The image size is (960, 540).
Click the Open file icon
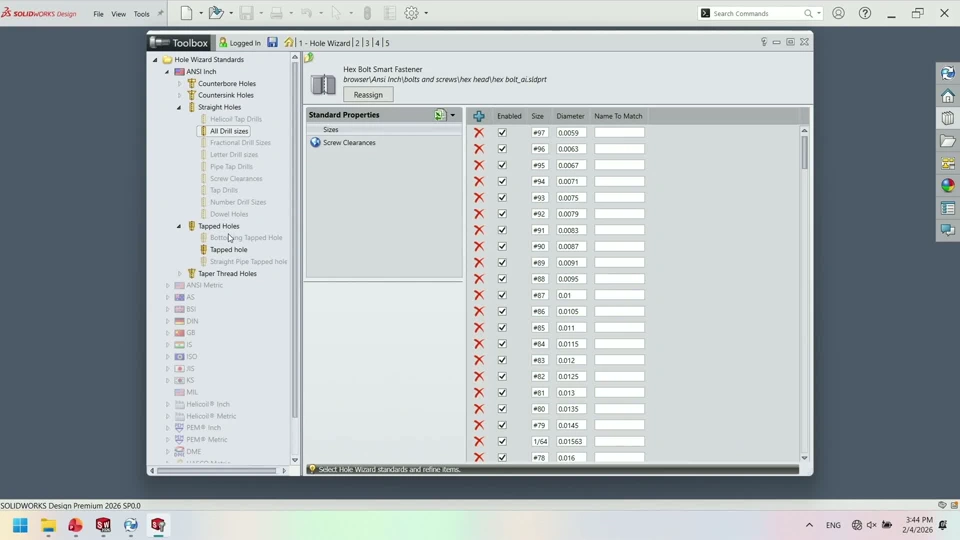[216, 13]
